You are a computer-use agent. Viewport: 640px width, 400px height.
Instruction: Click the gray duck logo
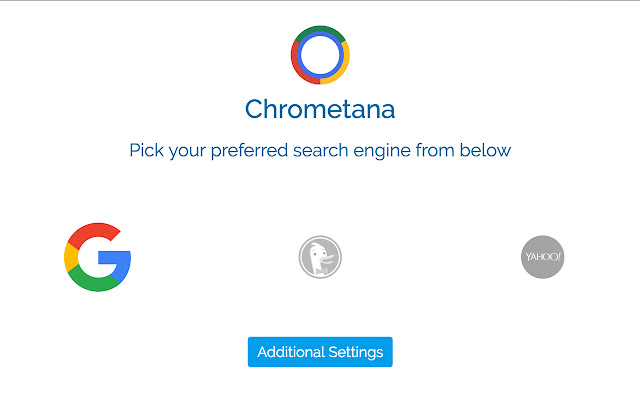click(x=320, y=257)
